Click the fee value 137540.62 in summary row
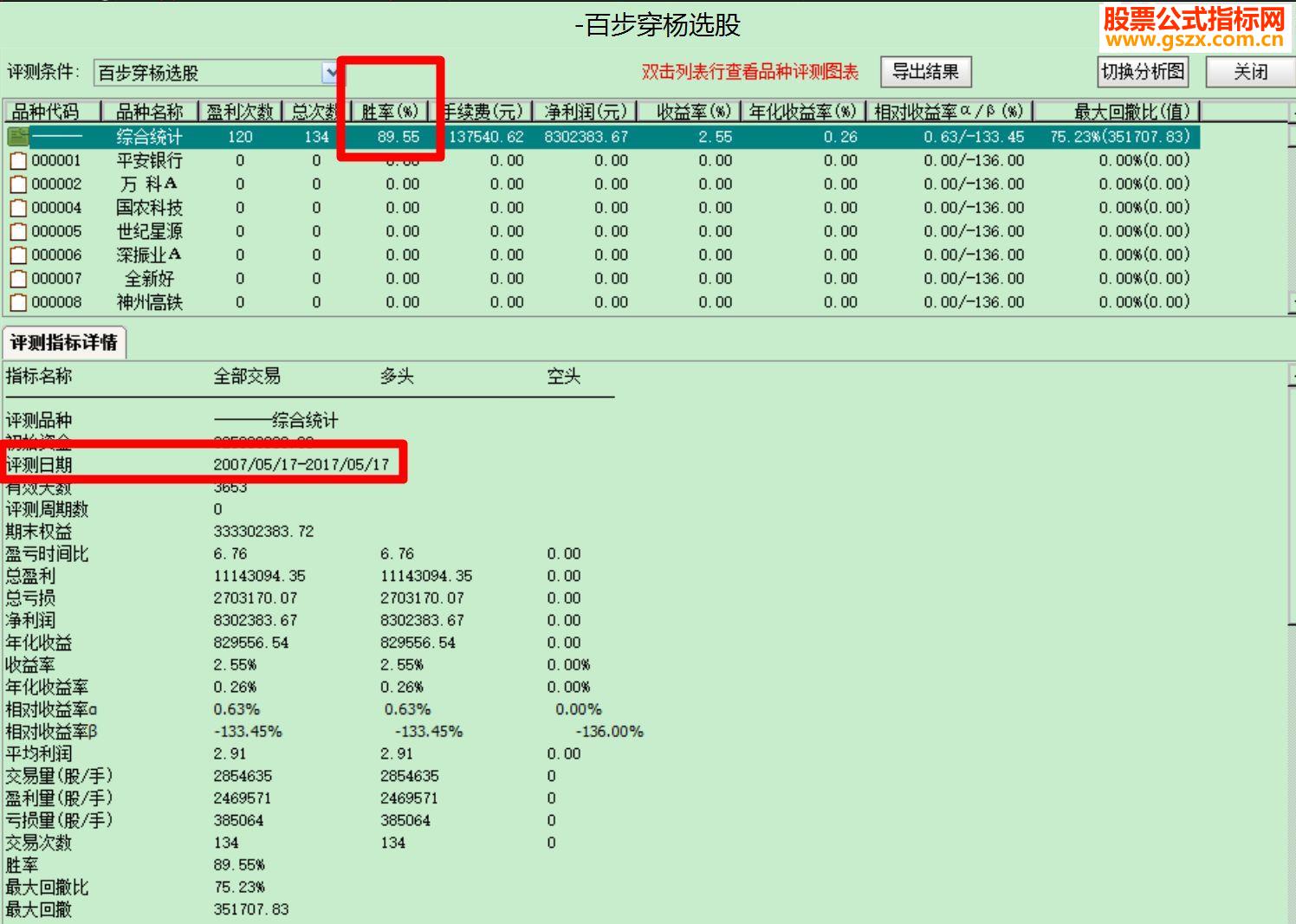Viewport: 1296px width, 924px height. coord(486,137)
